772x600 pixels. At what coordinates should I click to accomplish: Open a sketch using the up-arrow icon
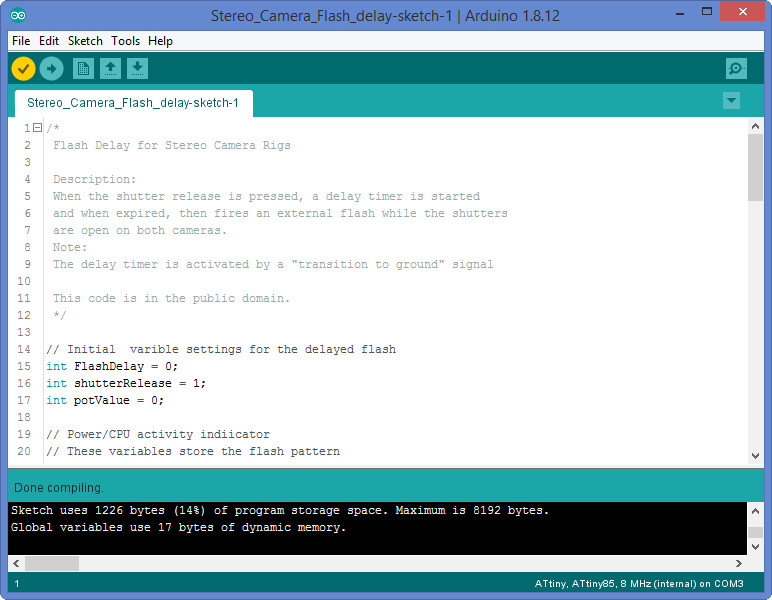coord(111,69)
